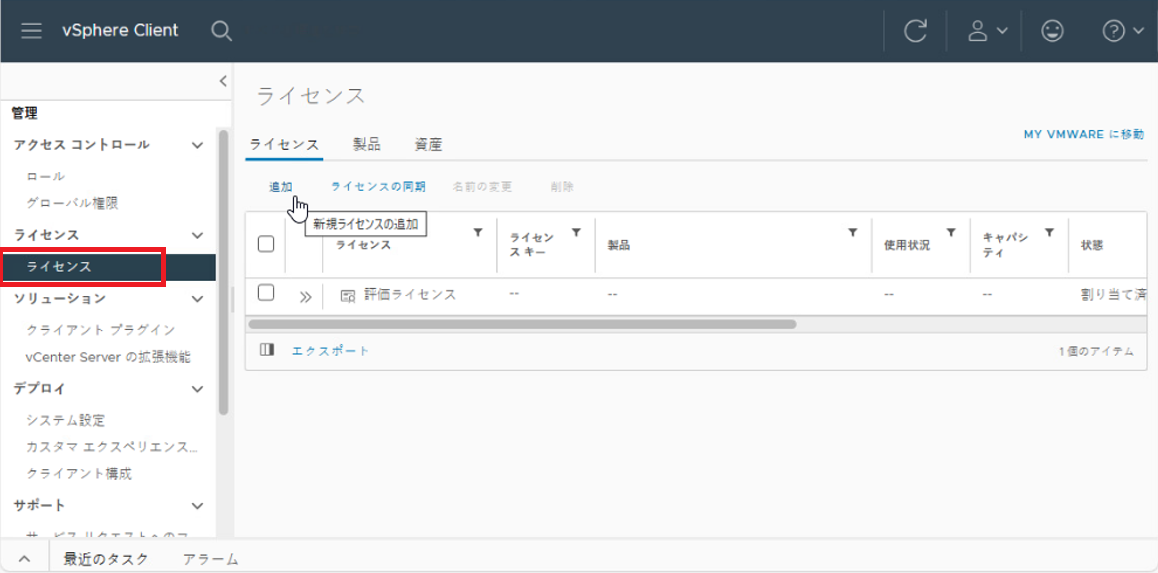Click the エクスポート link
Viewport: 1158px width, 573px height.
point(330,351)
